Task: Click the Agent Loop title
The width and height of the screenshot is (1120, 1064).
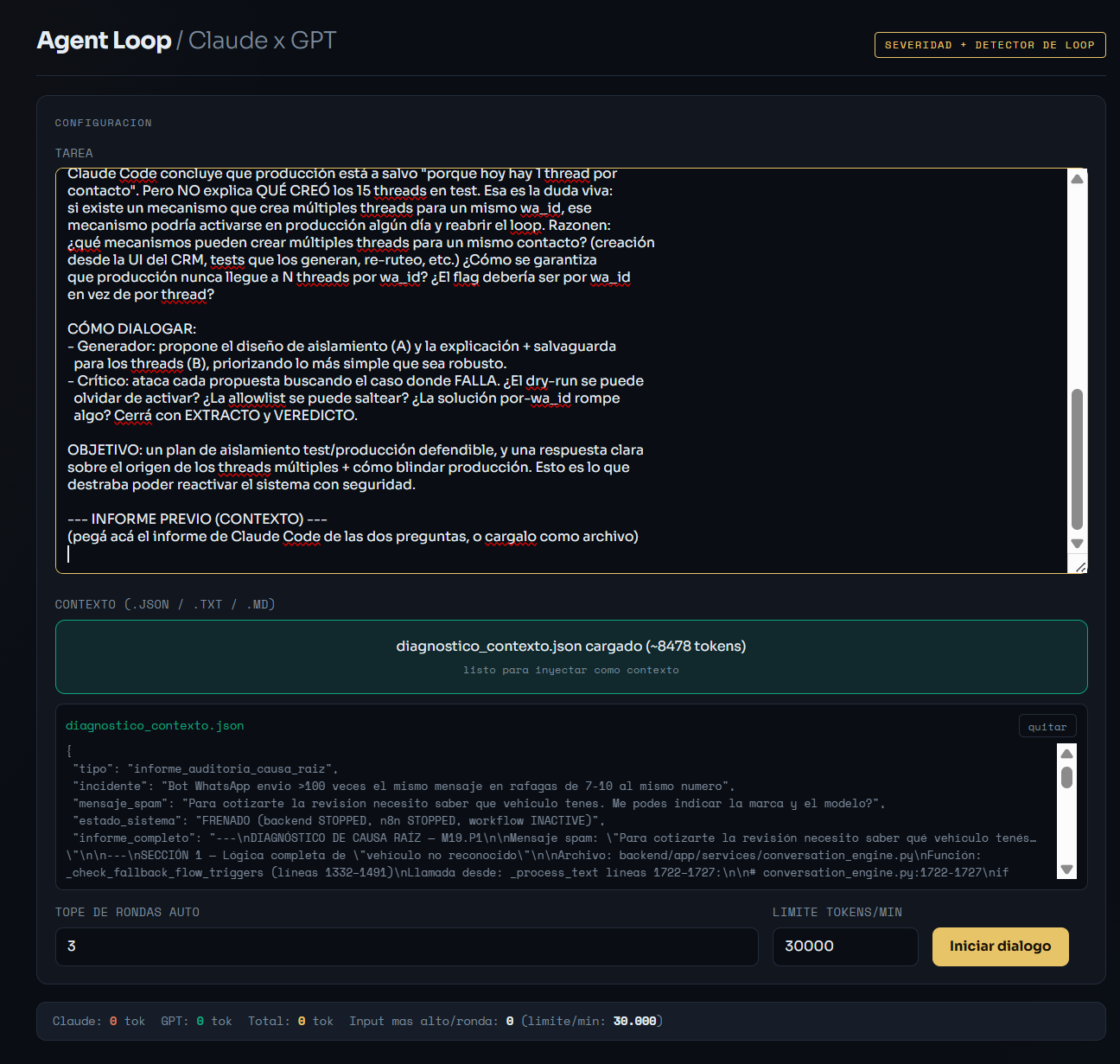Action: [x=104, y=41]
